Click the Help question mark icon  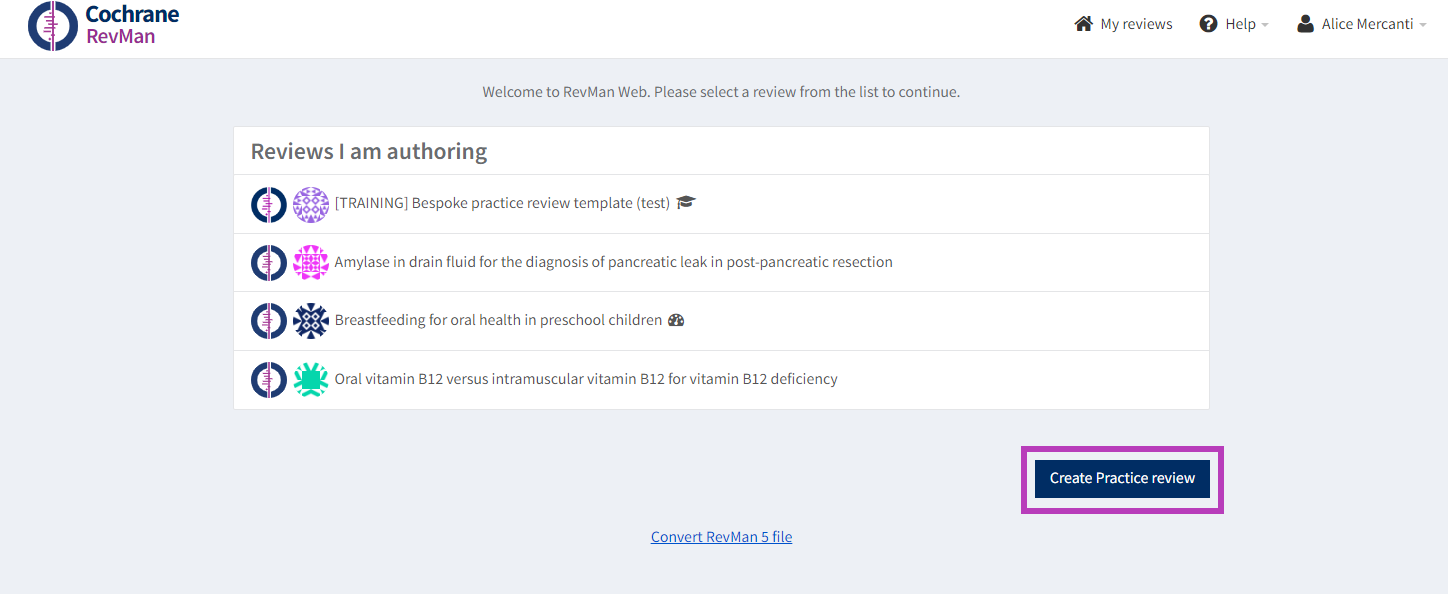coord(1208,24)
